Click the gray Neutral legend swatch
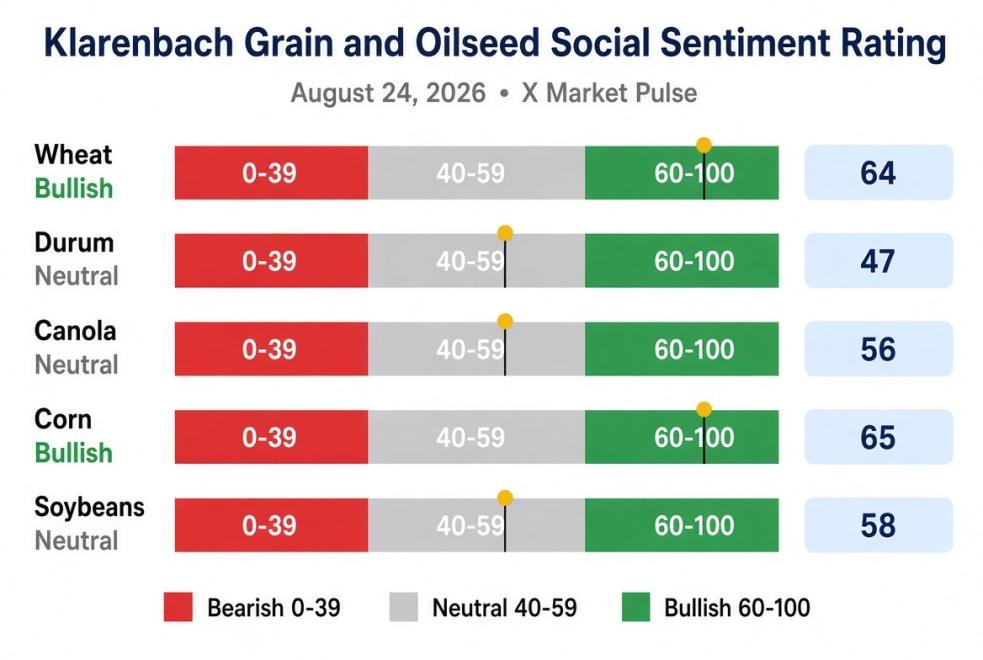This screenshot has width=983, height=660. point(403,607)
